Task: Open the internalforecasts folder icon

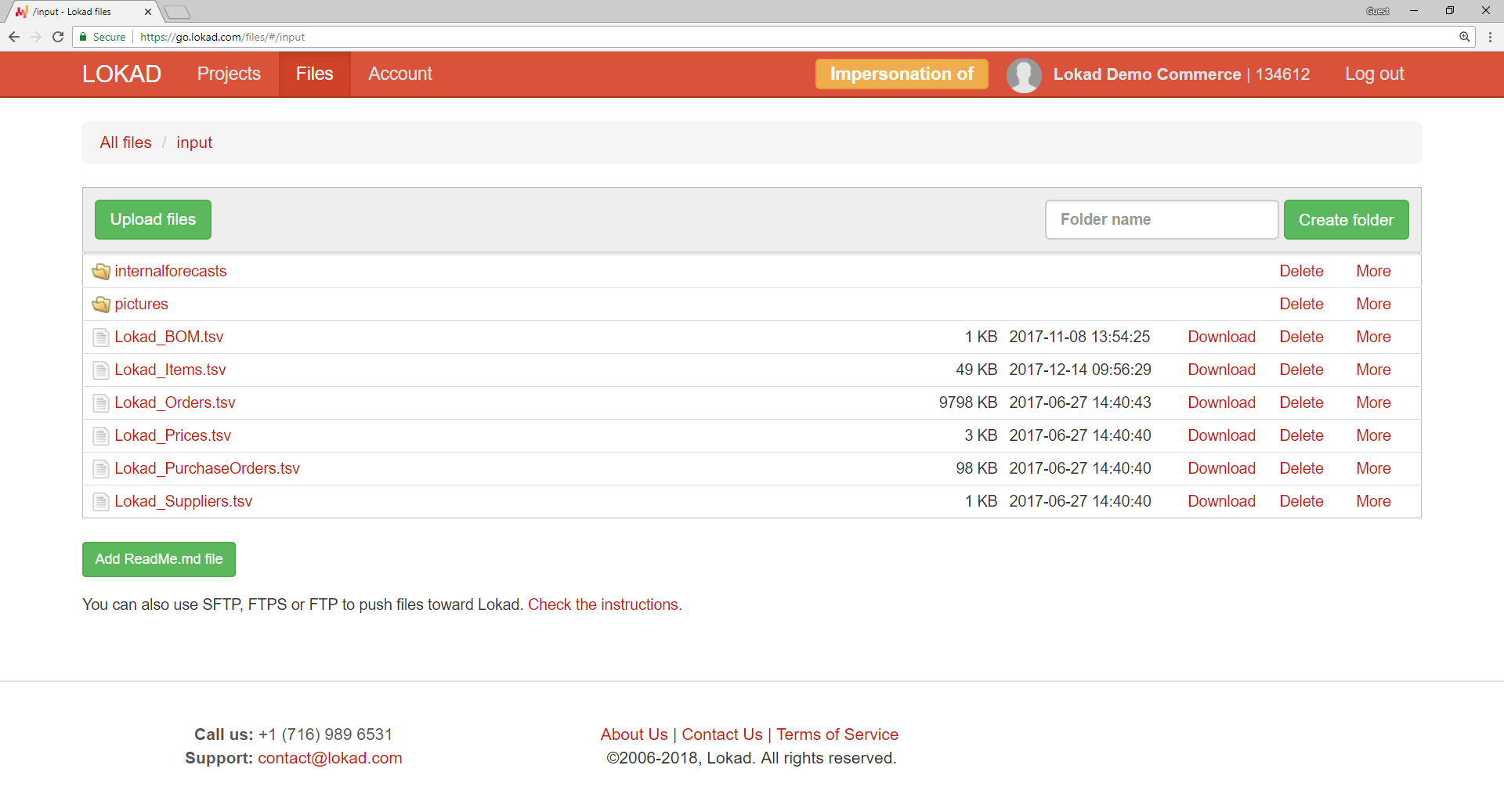Action: pyautogui.click(x=100, y=271)
